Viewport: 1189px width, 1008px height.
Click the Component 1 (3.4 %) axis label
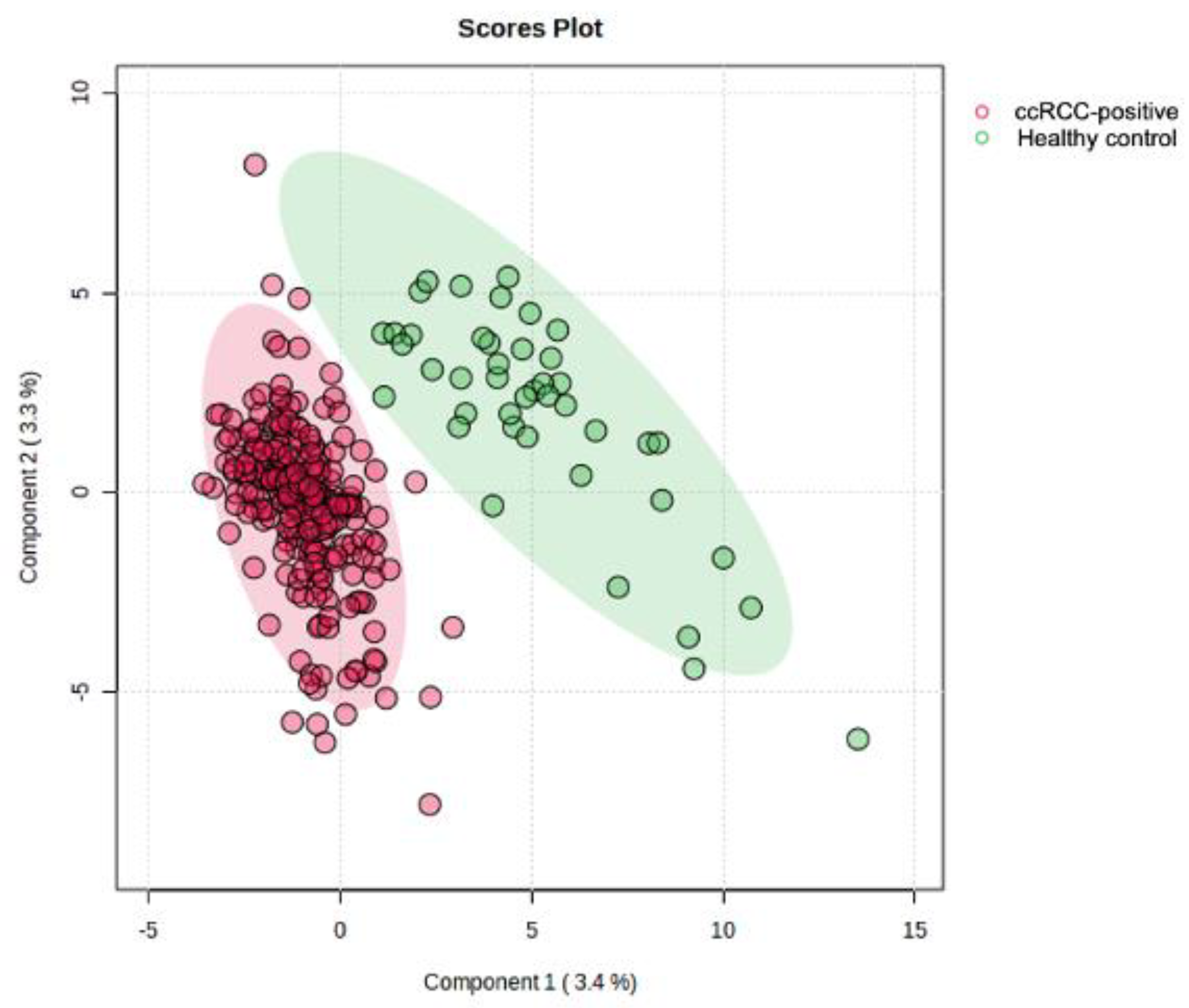click(x=530, y=981)
